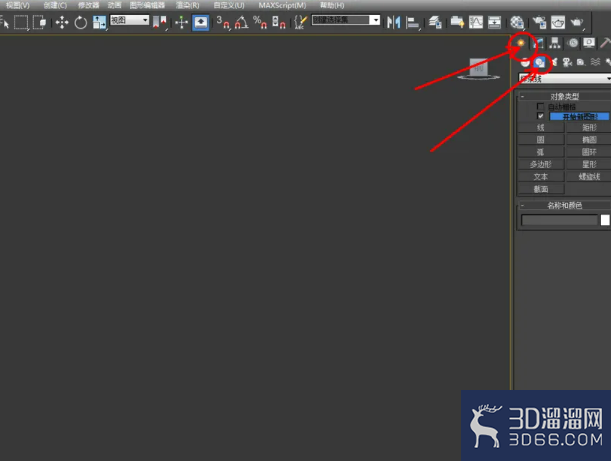Image resolution: width=611 pixels, height=461 pixels.
Task: Switch to the Display command panel tab
Action: [589, 43]
